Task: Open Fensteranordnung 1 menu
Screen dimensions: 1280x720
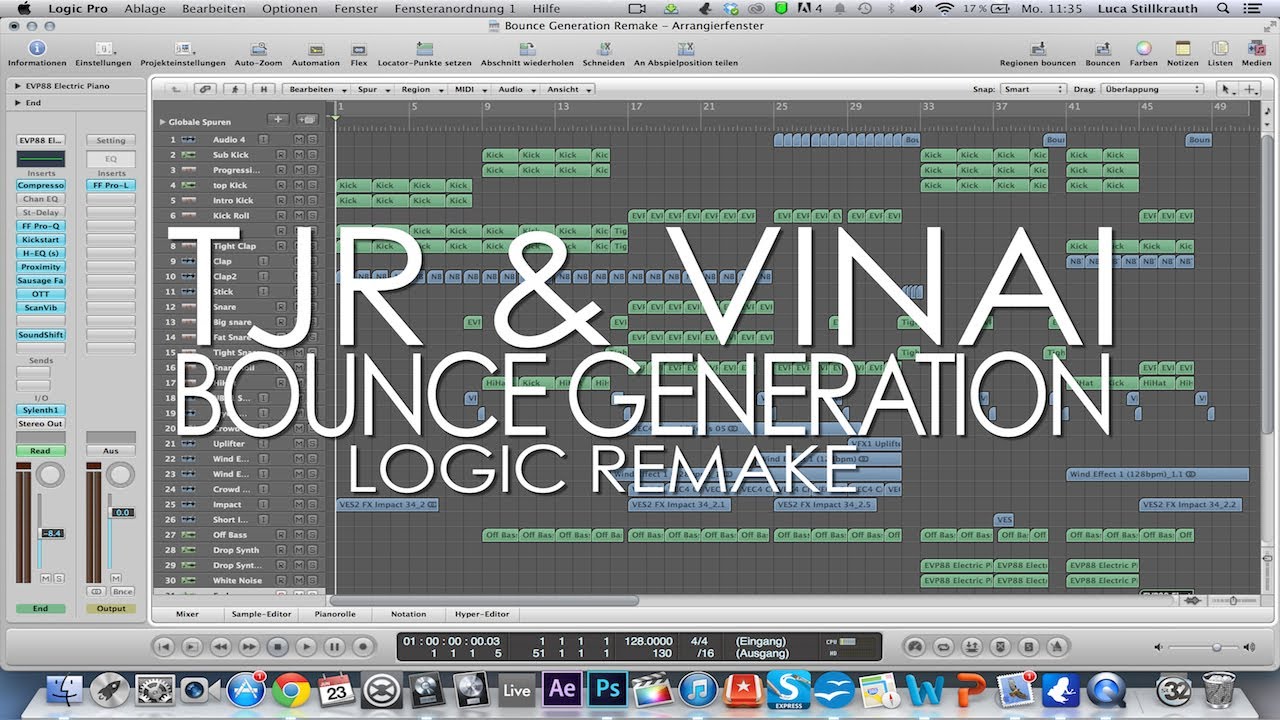Action: point(455,8)
